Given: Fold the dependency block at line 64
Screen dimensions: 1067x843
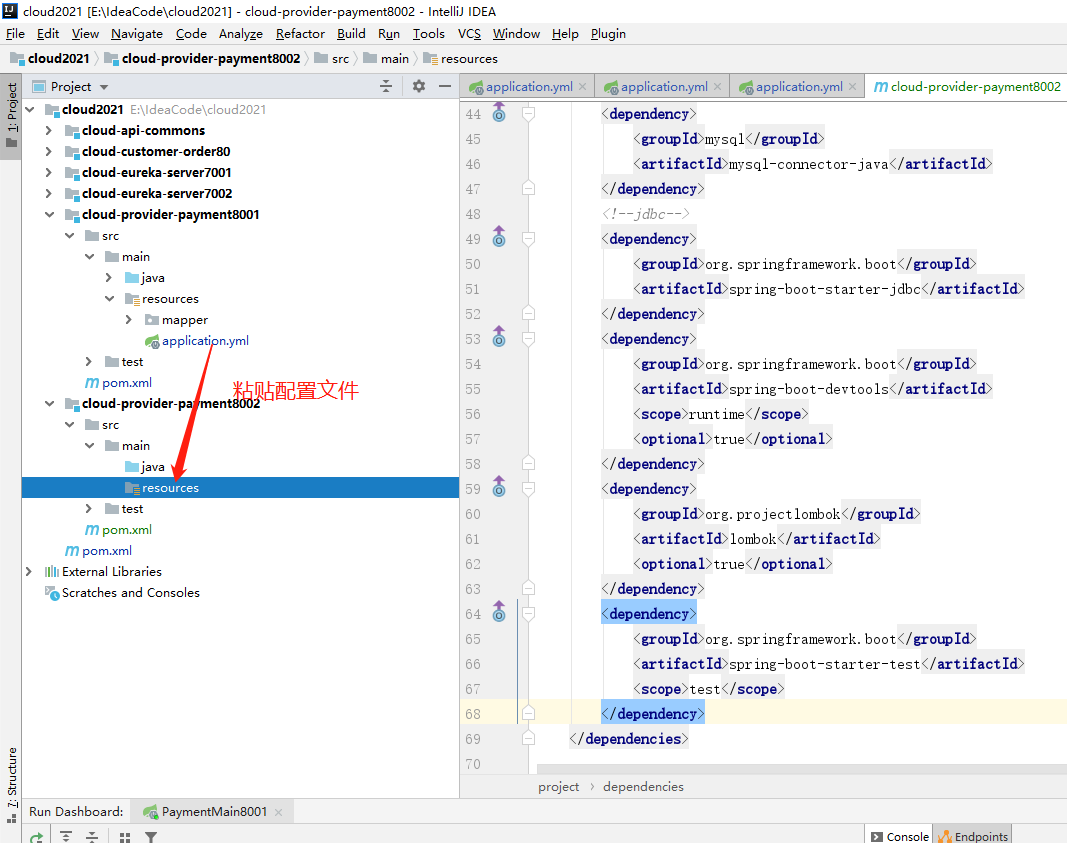Looking at the screenshot, I should [528, 614].
